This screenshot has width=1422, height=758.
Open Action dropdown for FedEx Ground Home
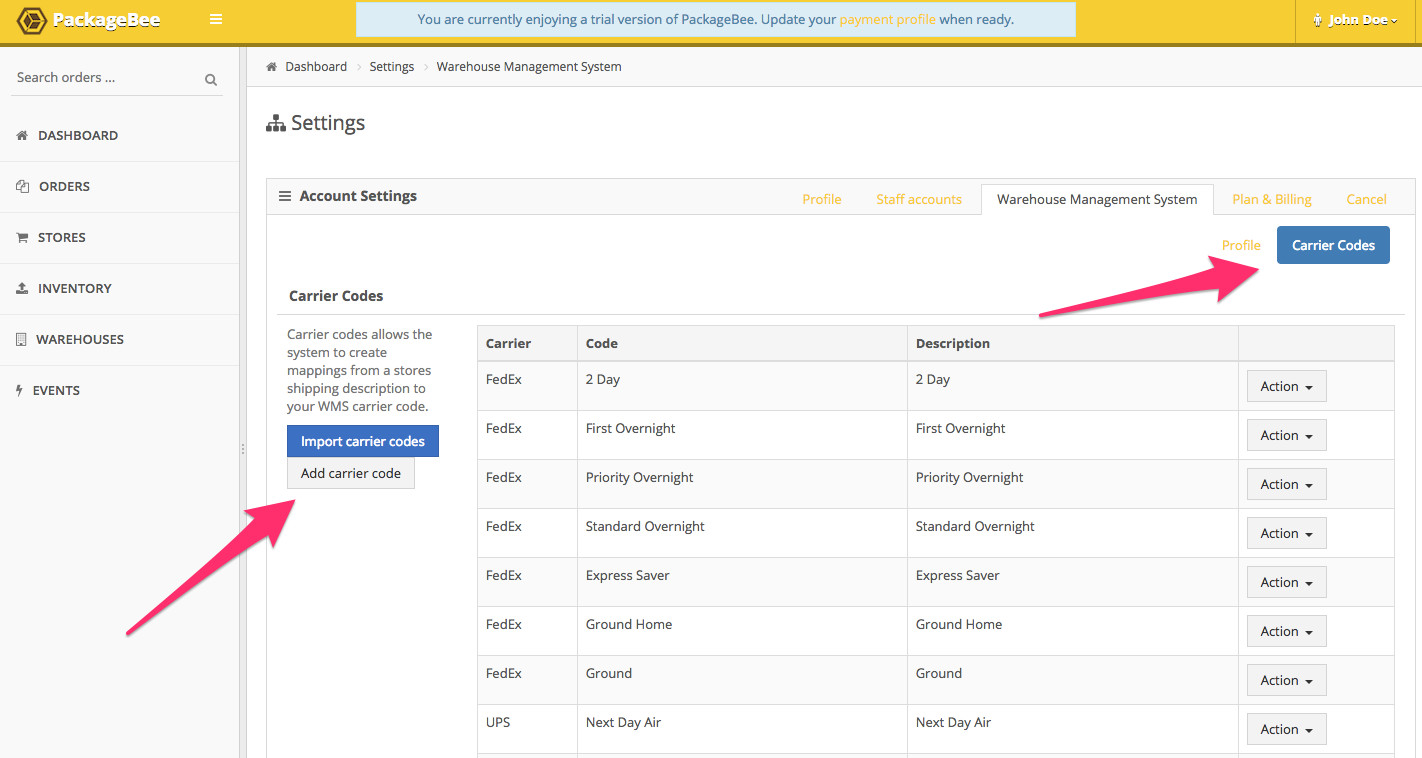tap(1286, 631)
